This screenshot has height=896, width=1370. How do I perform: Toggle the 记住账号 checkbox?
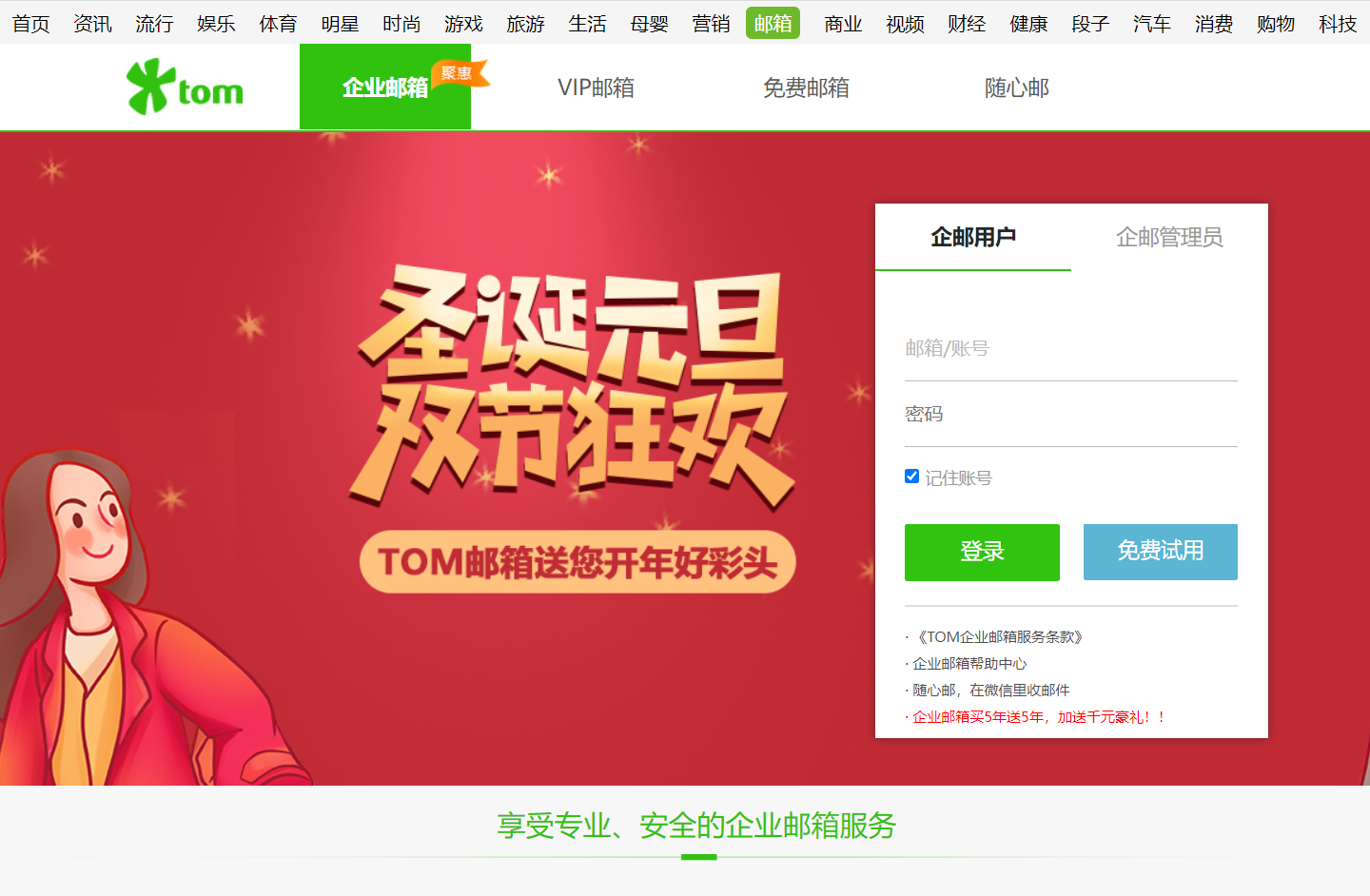[911, 477]
